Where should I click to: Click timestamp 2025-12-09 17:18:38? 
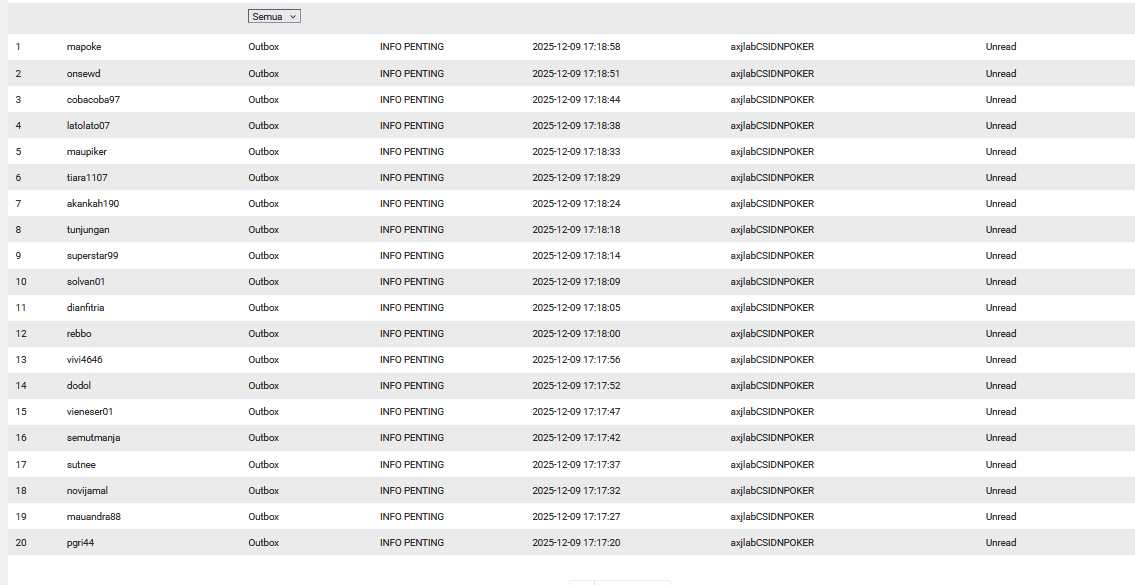coord(576,126)
